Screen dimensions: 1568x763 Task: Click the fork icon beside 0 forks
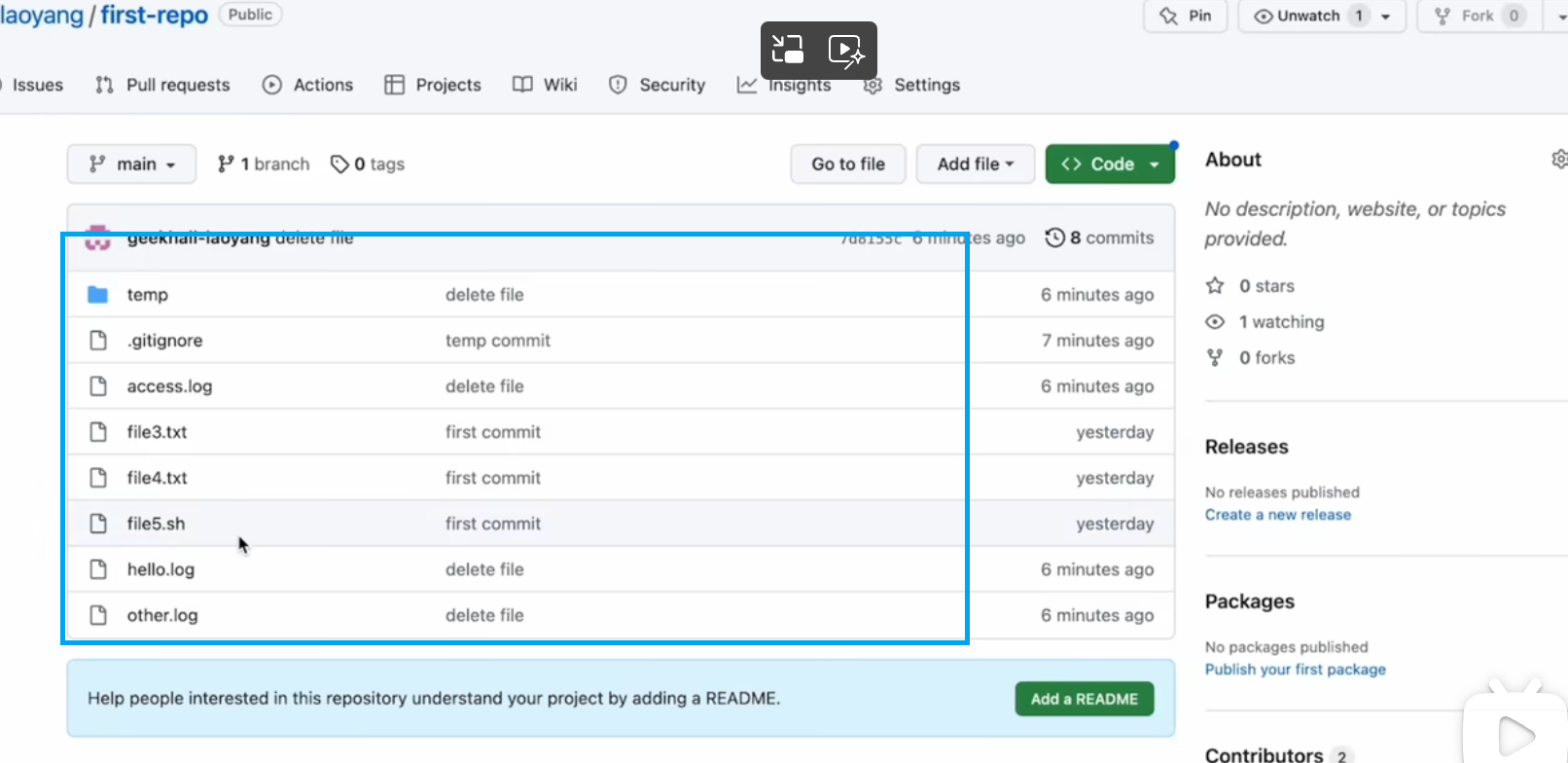[x=1215, y=357]
